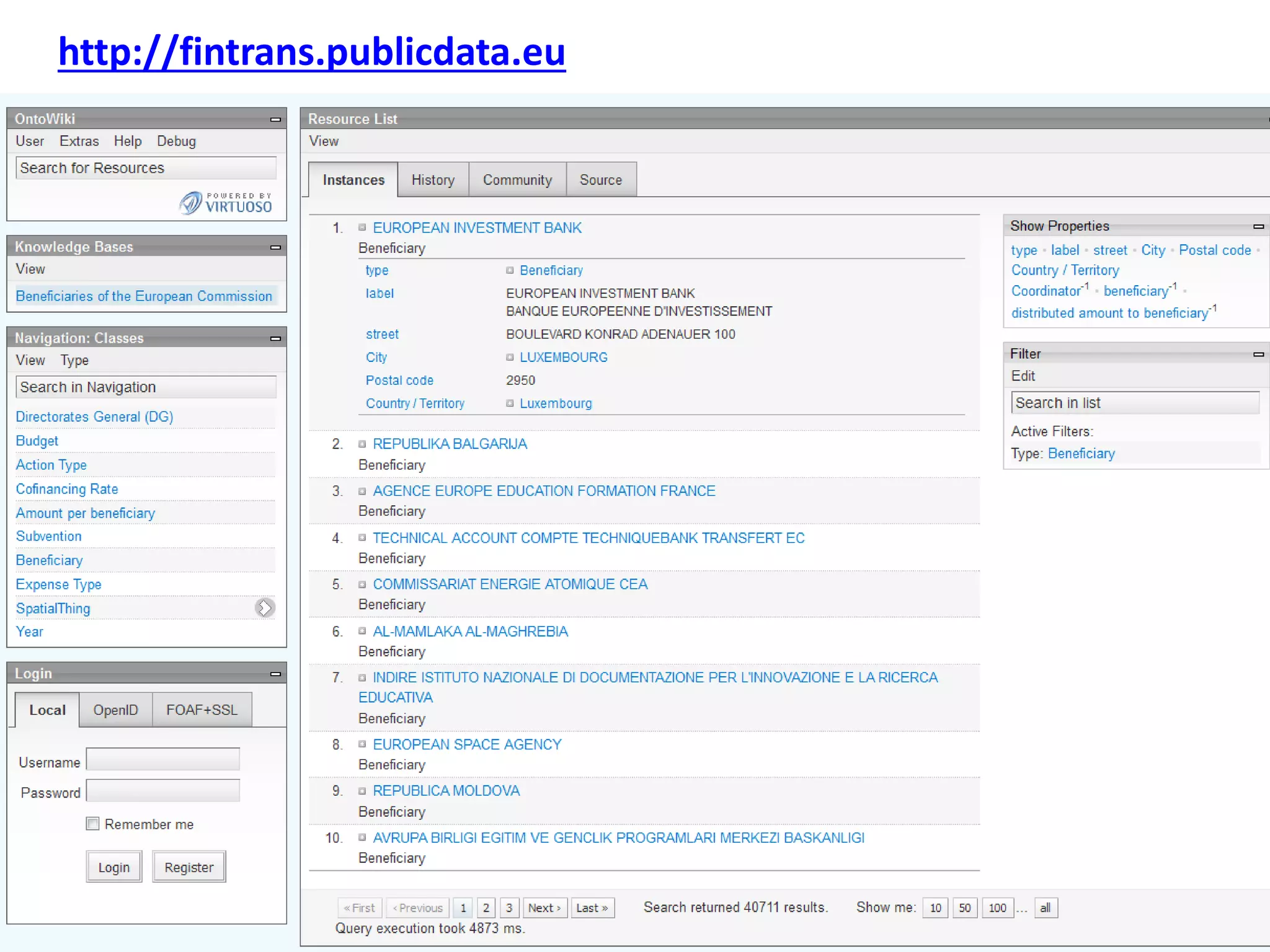Toggle icon beside AL-MAMLAKA AL-MAGHREBIA
1270x952 pixels.
[x=362, y=631]
